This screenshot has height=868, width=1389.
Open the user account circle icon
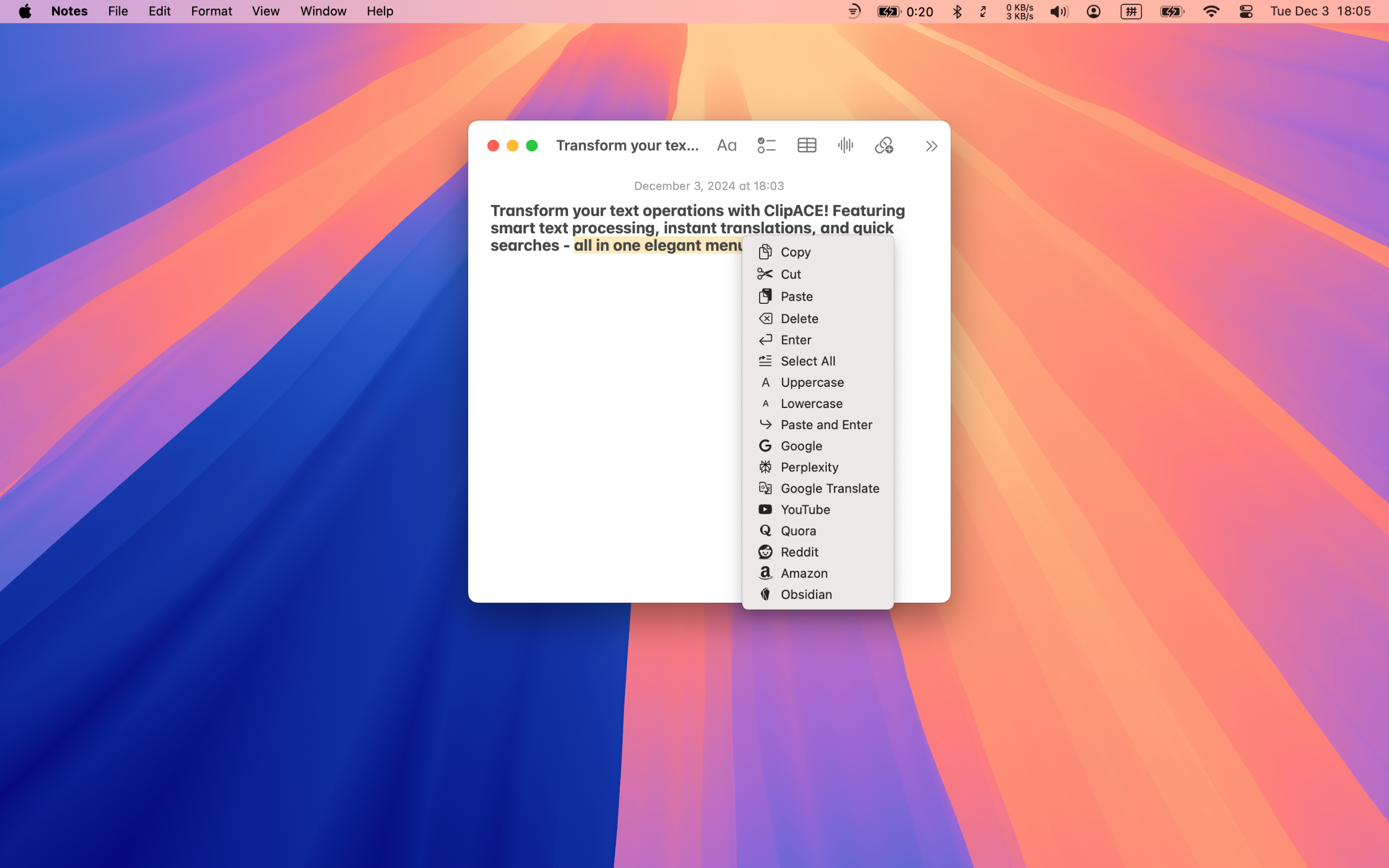(1093, 11)
